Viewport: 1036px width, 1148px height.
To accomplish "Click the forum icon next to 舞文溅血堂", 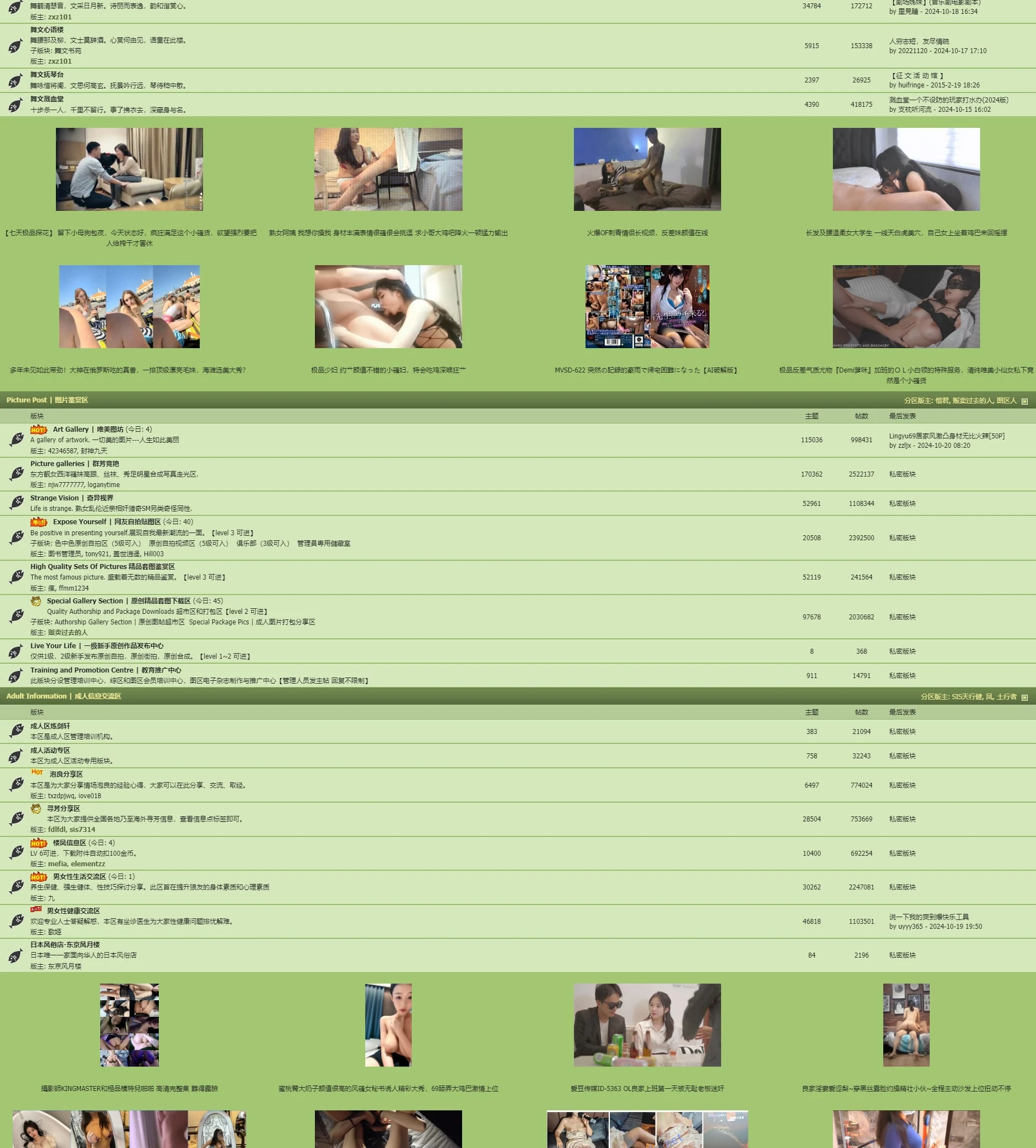I will pos(15,105).
